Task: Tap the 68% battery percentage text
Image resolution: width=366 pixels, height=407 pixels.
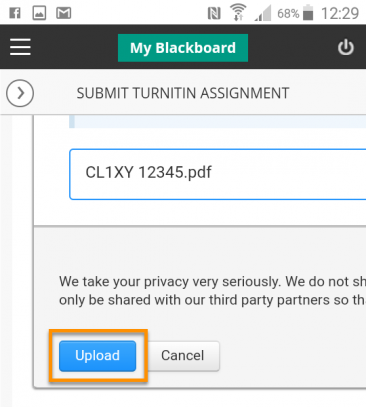Action: click(x=288, y=14)
